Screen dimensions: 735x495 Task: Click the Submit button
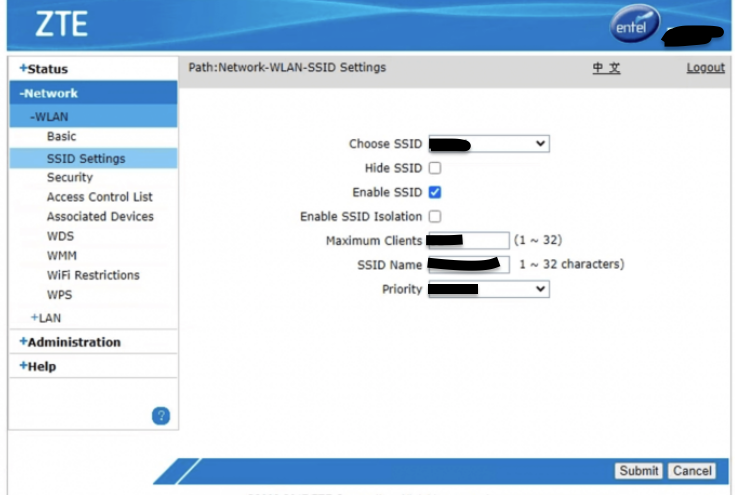(x=638, y=471)
